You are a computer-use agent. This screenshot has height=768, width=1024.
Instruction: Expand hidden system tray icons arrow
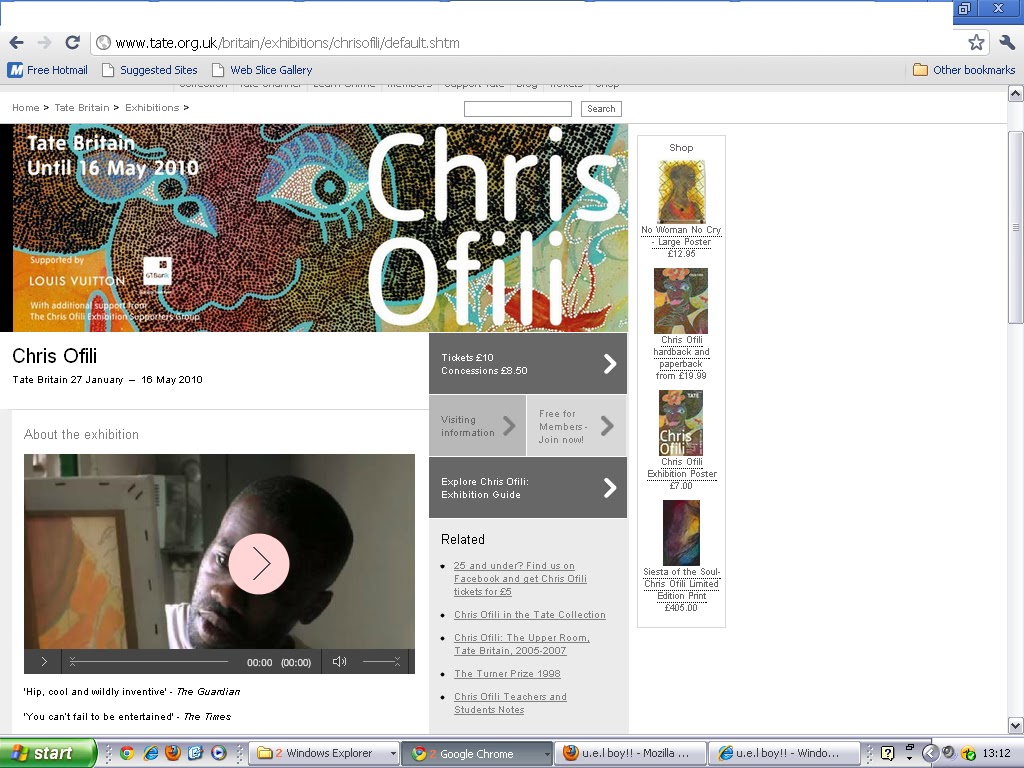coord(930,753)
